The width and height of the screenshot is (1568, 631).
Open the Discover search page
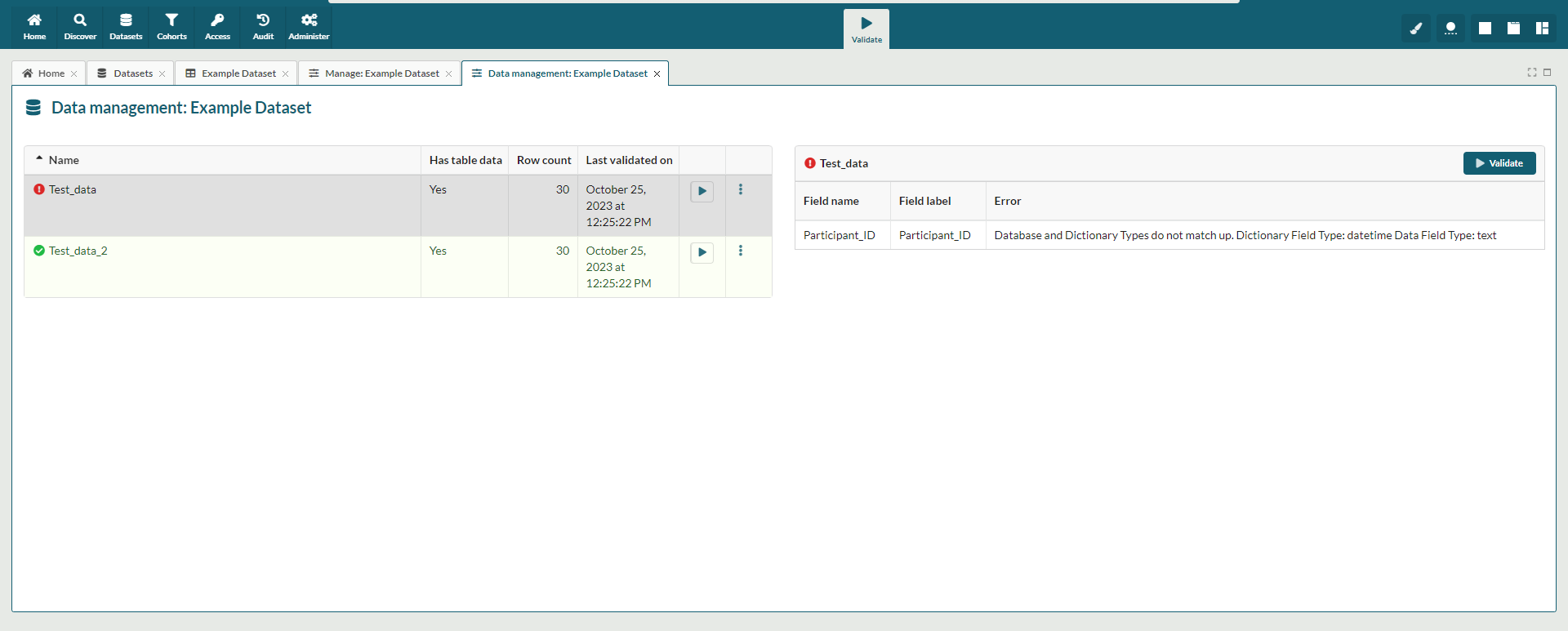point(80,26)
